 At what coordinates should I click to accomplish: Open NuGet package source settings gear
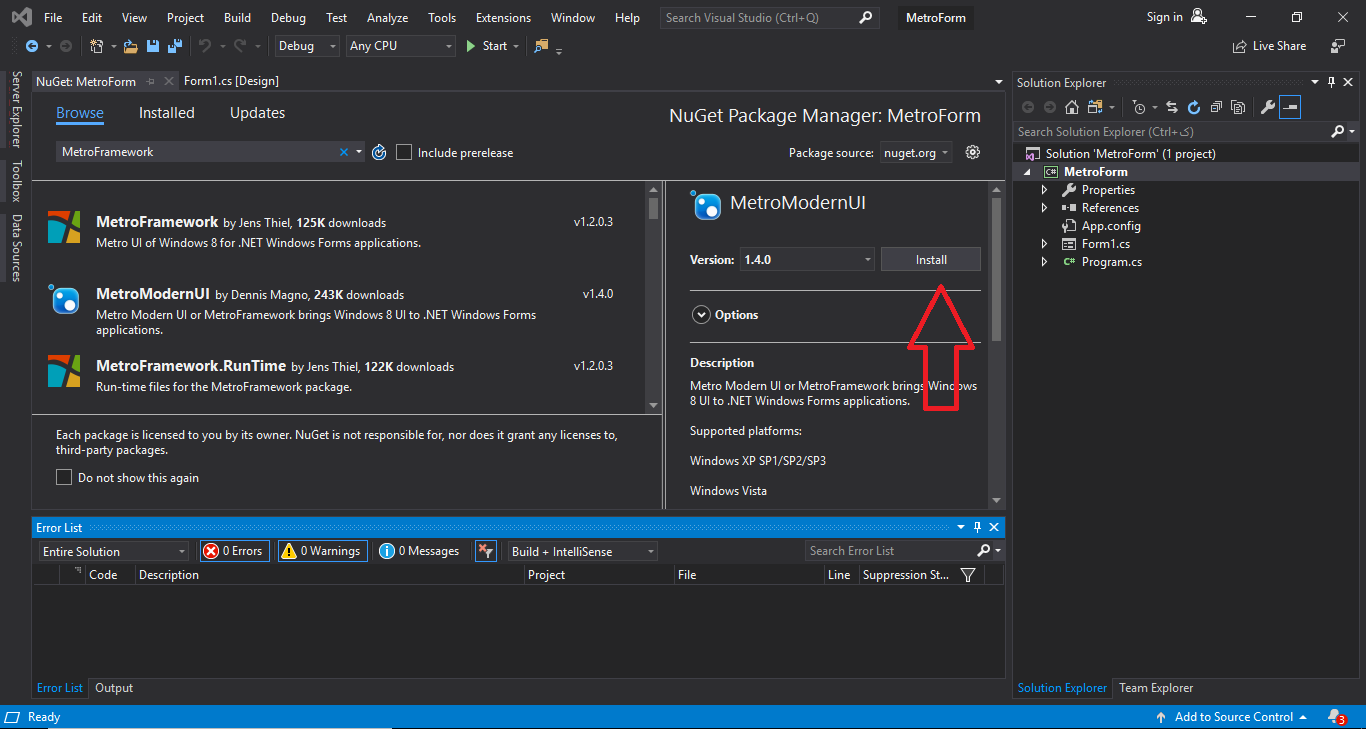972,152
